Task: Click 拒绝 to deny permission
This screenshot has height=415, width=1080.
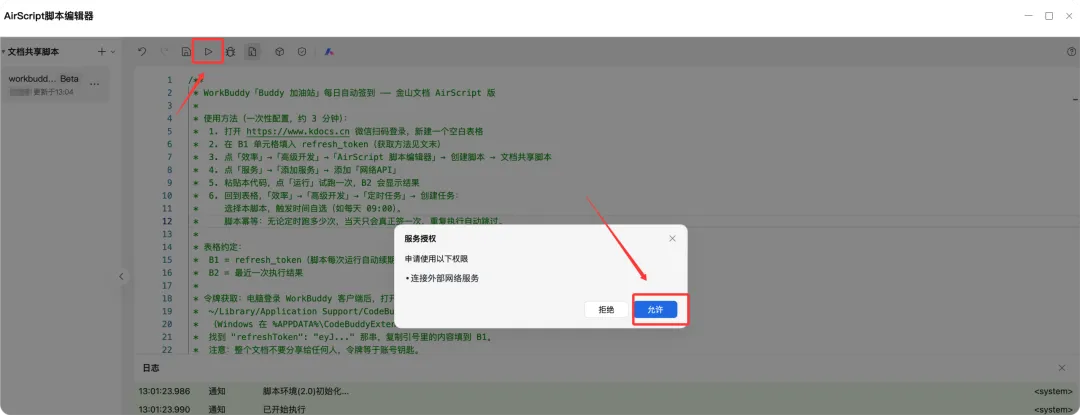Action: [606, 310]
